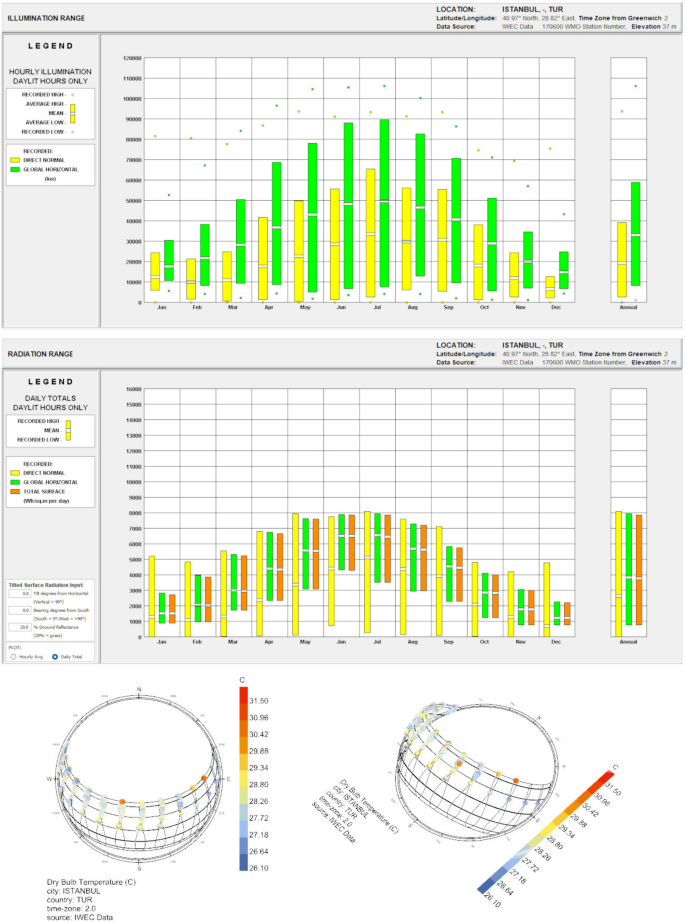Click the Annual label on Illumination chart
Screen dimensions: 685x923
(x=629, y=307)
